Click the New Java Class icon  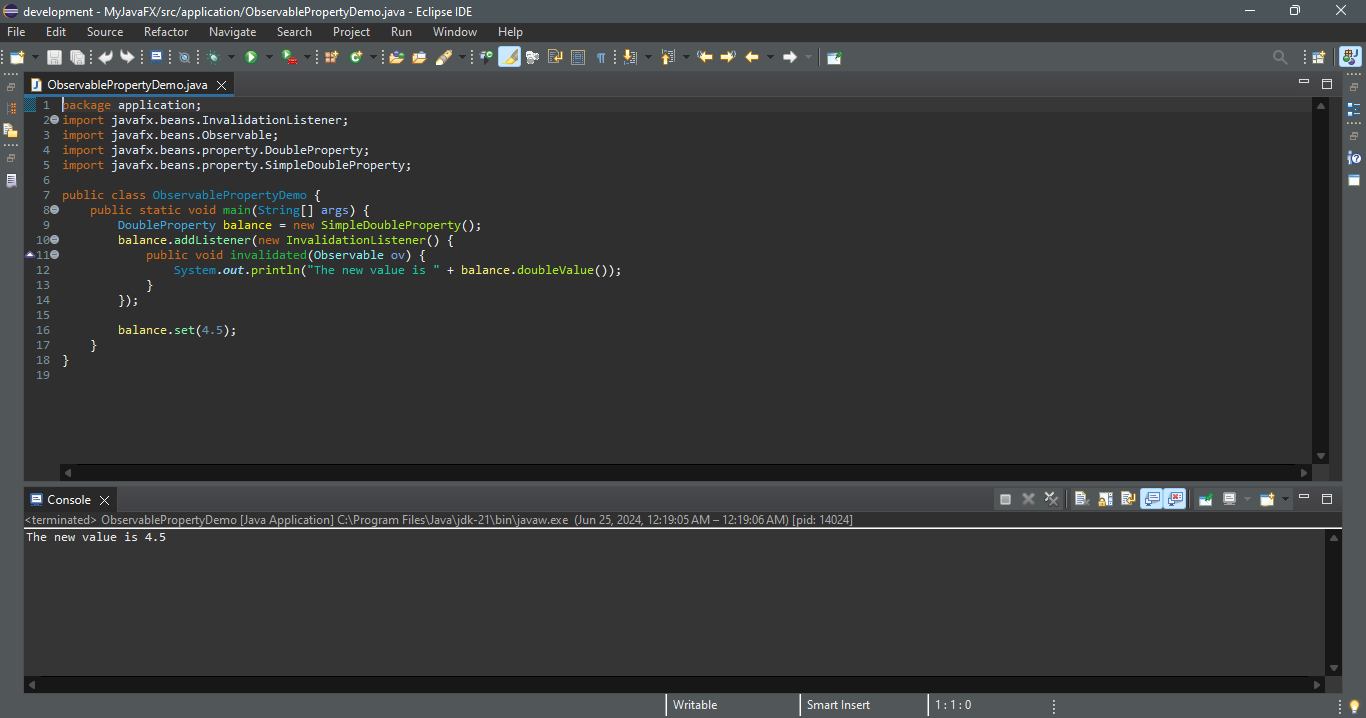(x=355, y=57)
